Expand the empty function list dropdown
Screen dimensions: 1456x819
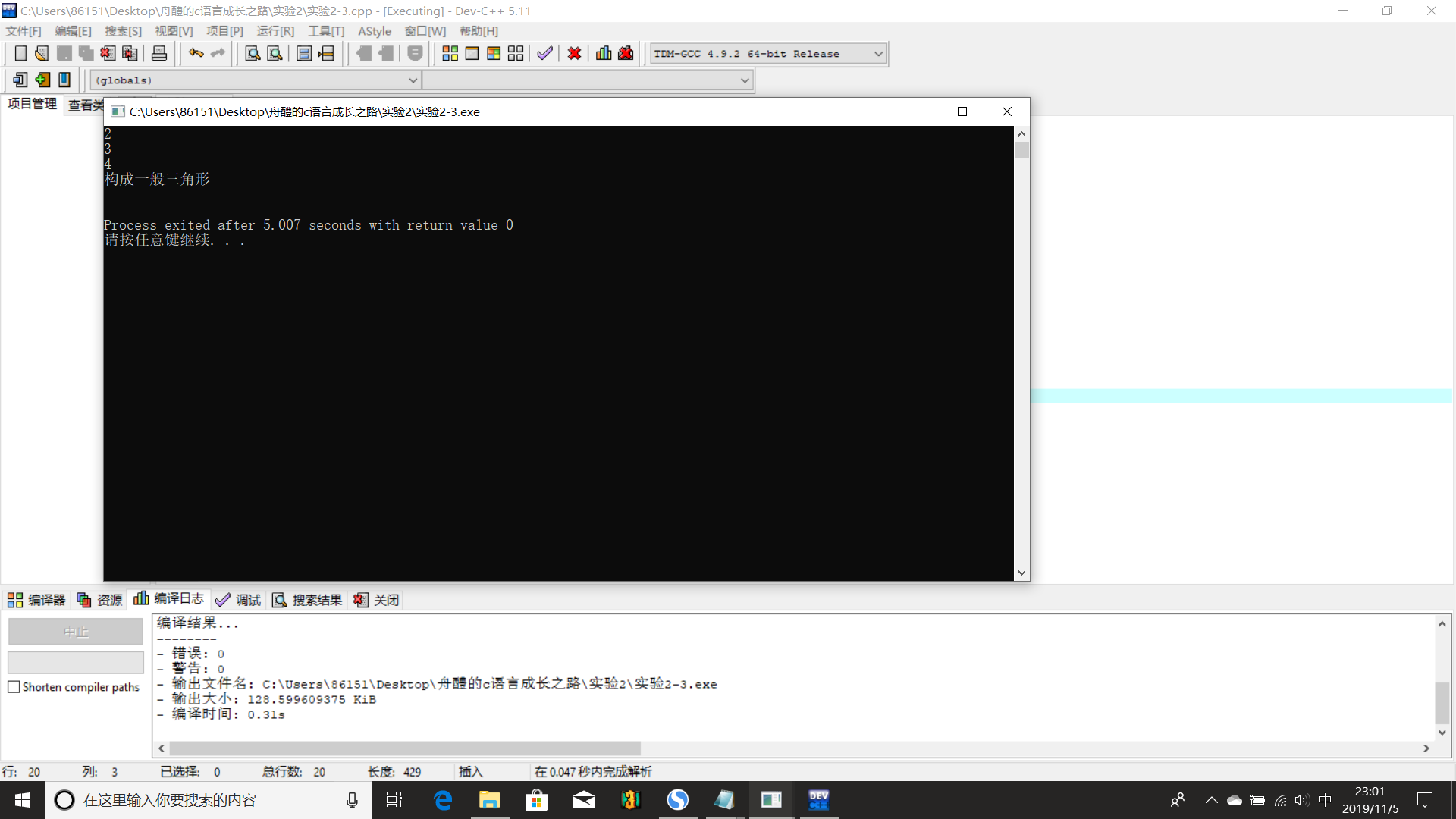point(744,80)
